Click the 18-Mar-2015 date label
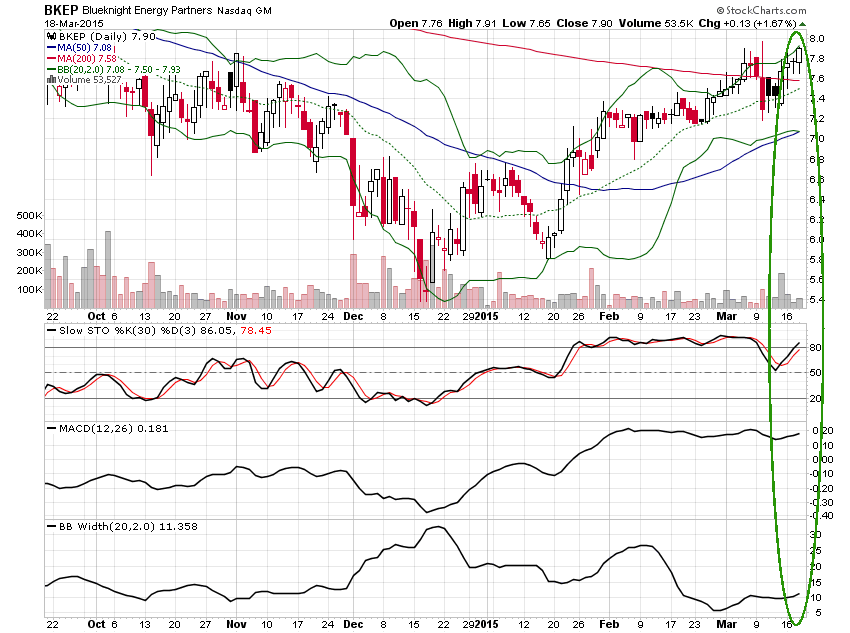This screenshot has width=850, height=633. pyautogui.click(x=74, y=23)
